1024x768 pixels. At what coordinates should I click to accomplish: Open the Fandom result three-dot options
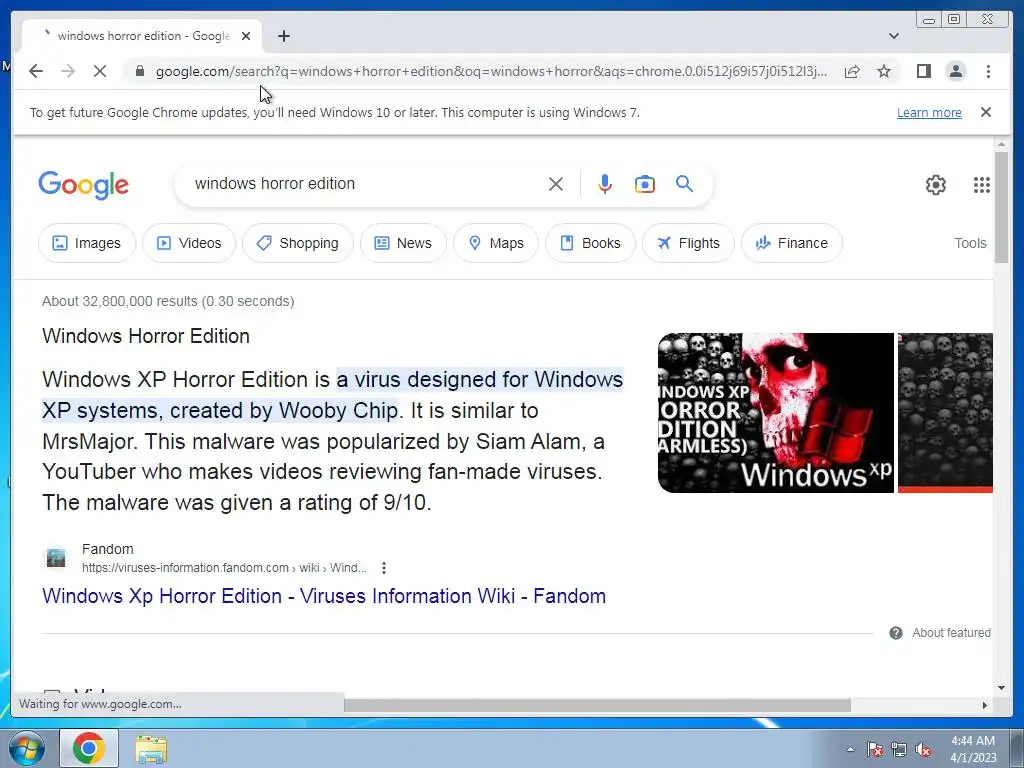point(384,568)
